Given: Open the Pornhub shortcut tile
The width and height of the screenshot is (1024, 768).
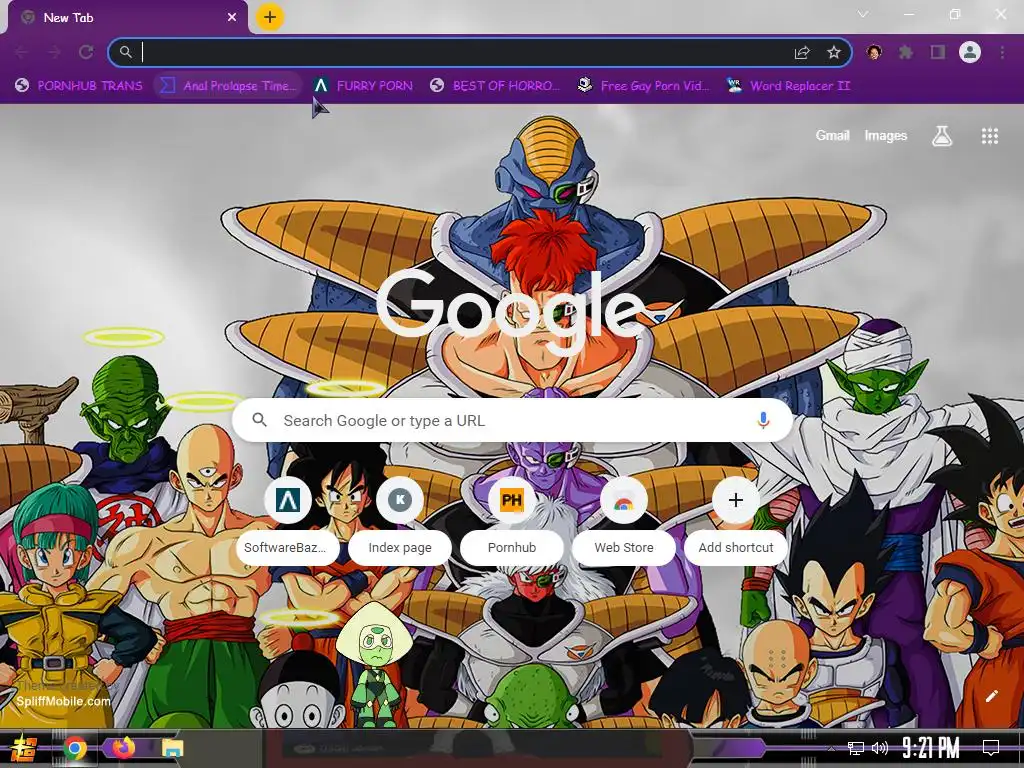Looking at the screenshot, I should tap(511, 519).
